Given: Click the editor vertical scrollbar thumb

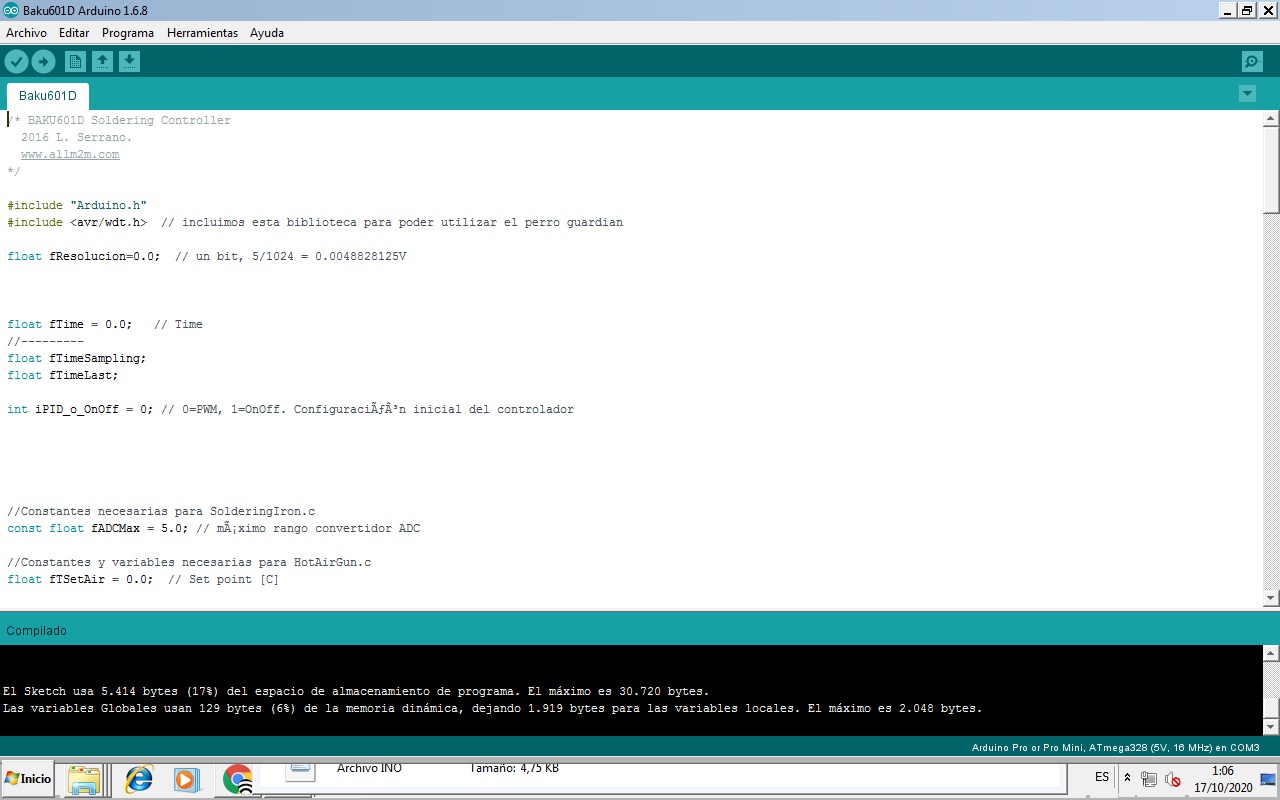Looking at the screenshot, I should pyautogui.click(x=1271, y=170).
